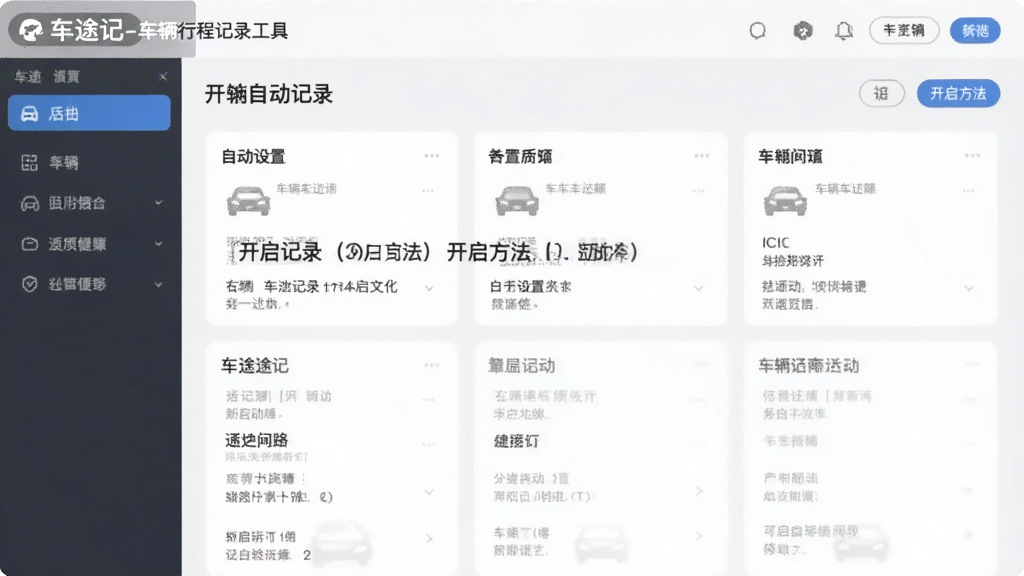The image size is (1024, 576).
Task: Click the overlay text beginning 开启记录
Action: click(437, 252)
